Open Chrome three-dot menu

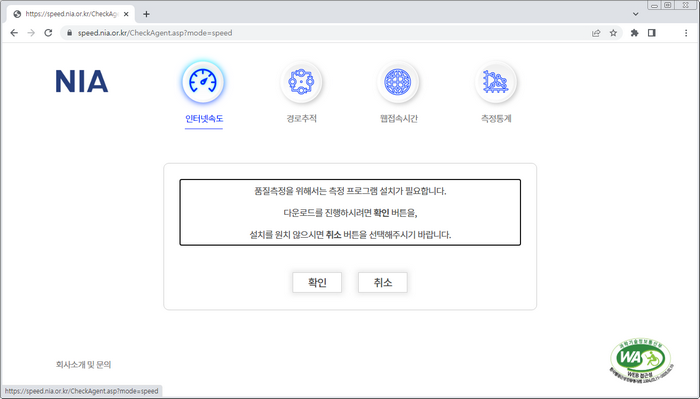tap(686, 33)
